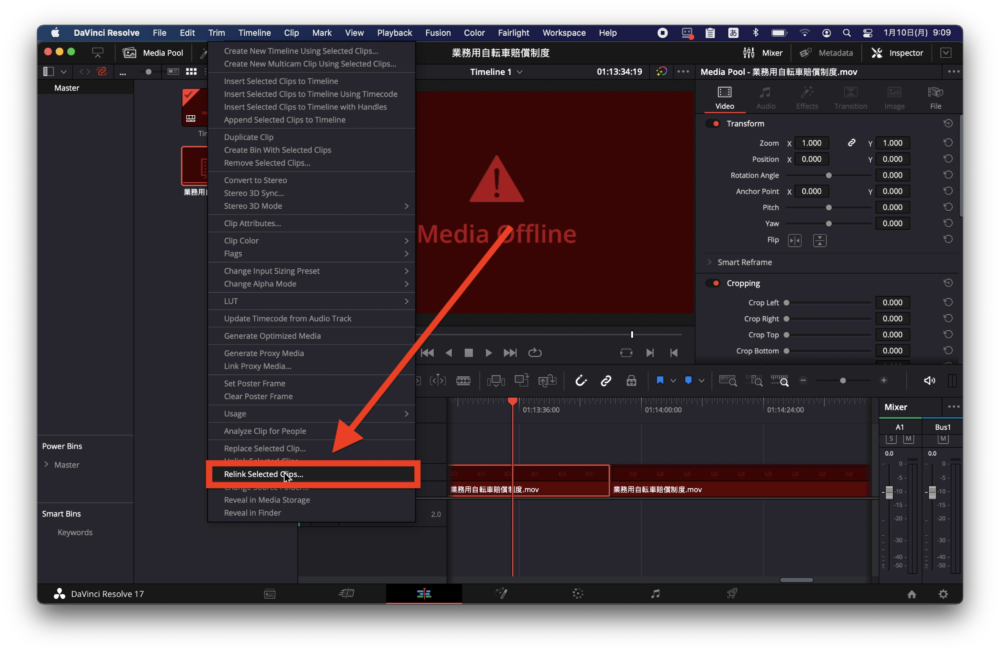Open Project Settings gear icon
The image size is (1000, 653).
pos(943,594)
